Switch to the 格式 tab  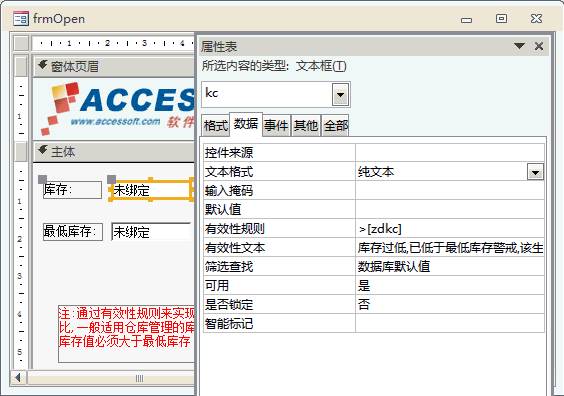pyautogui.click(x=215, y=126)
